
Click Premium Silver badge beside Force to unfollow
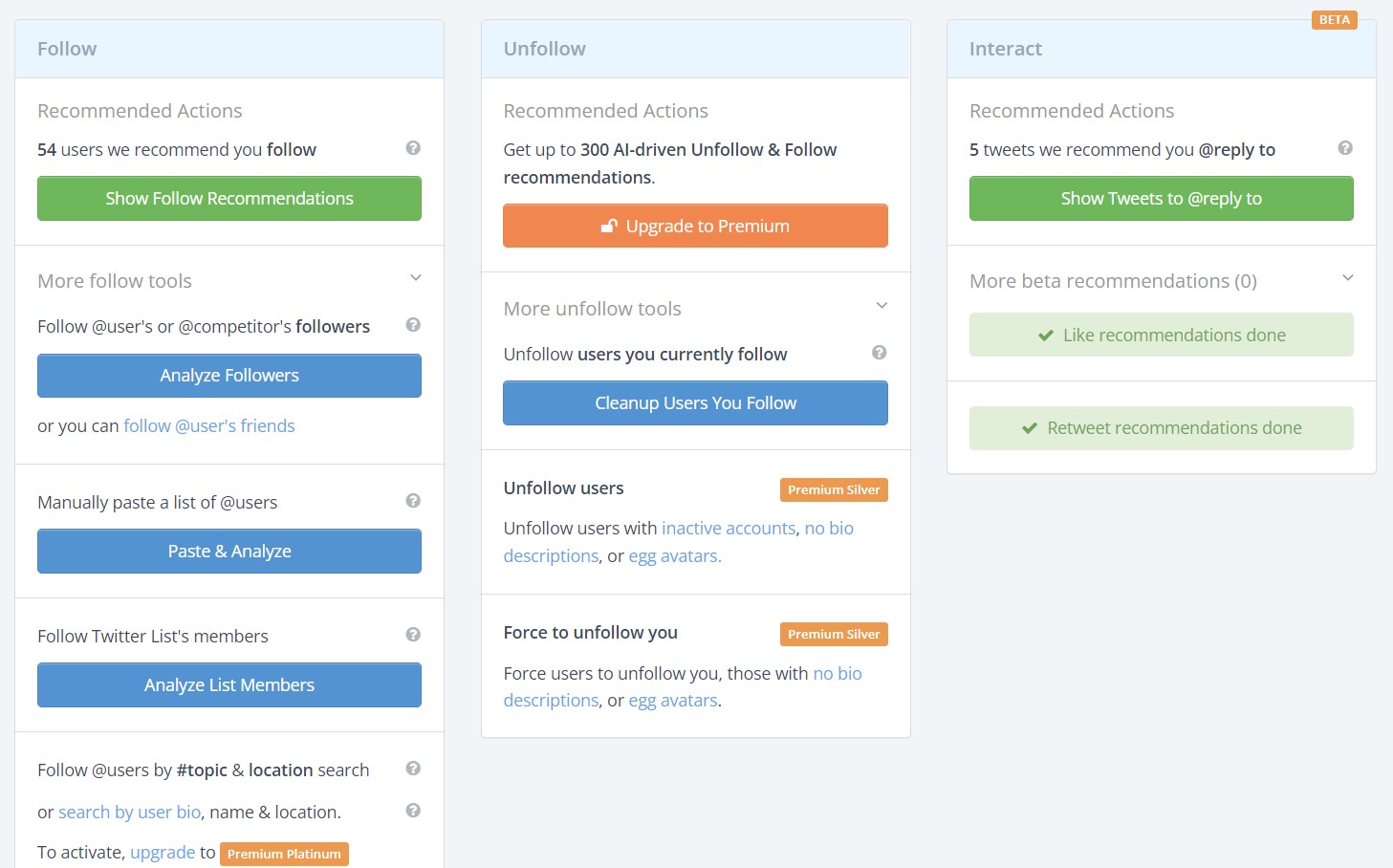click(x=834, y=635)
